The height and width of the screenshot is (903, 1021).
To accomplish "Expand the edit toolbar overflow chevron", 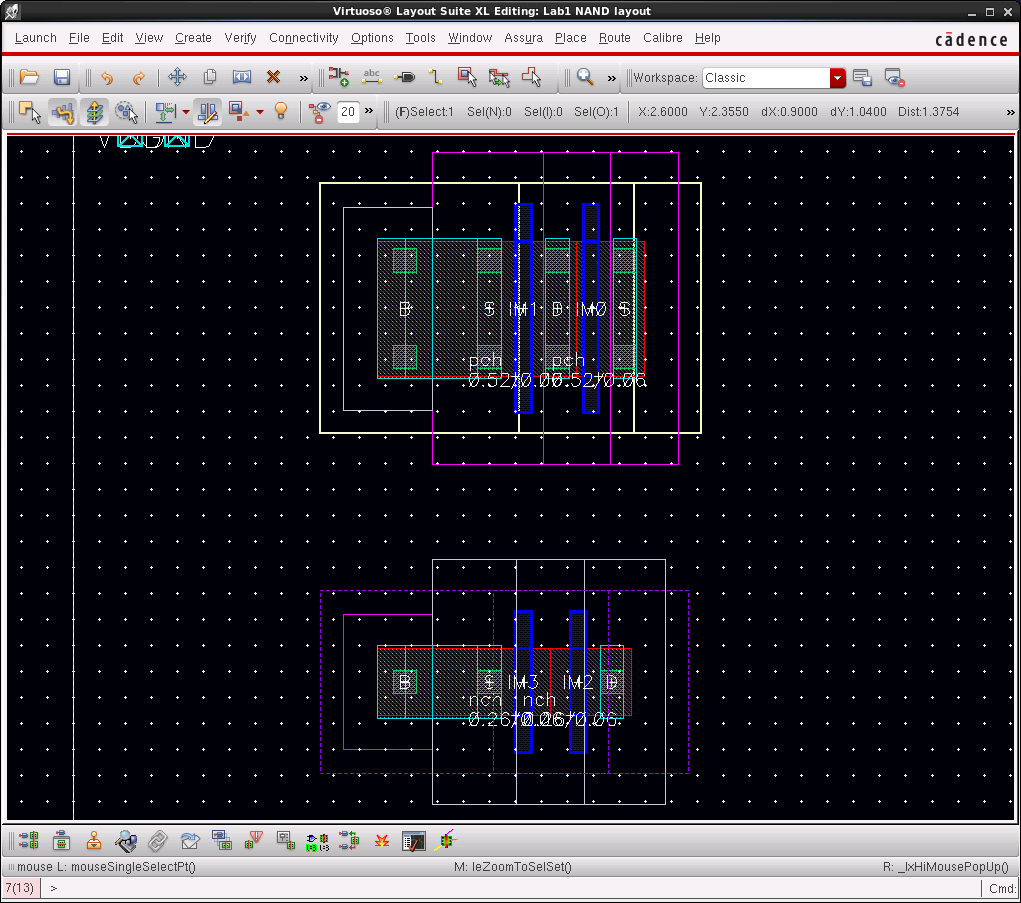I will click(x=303, y=78).
